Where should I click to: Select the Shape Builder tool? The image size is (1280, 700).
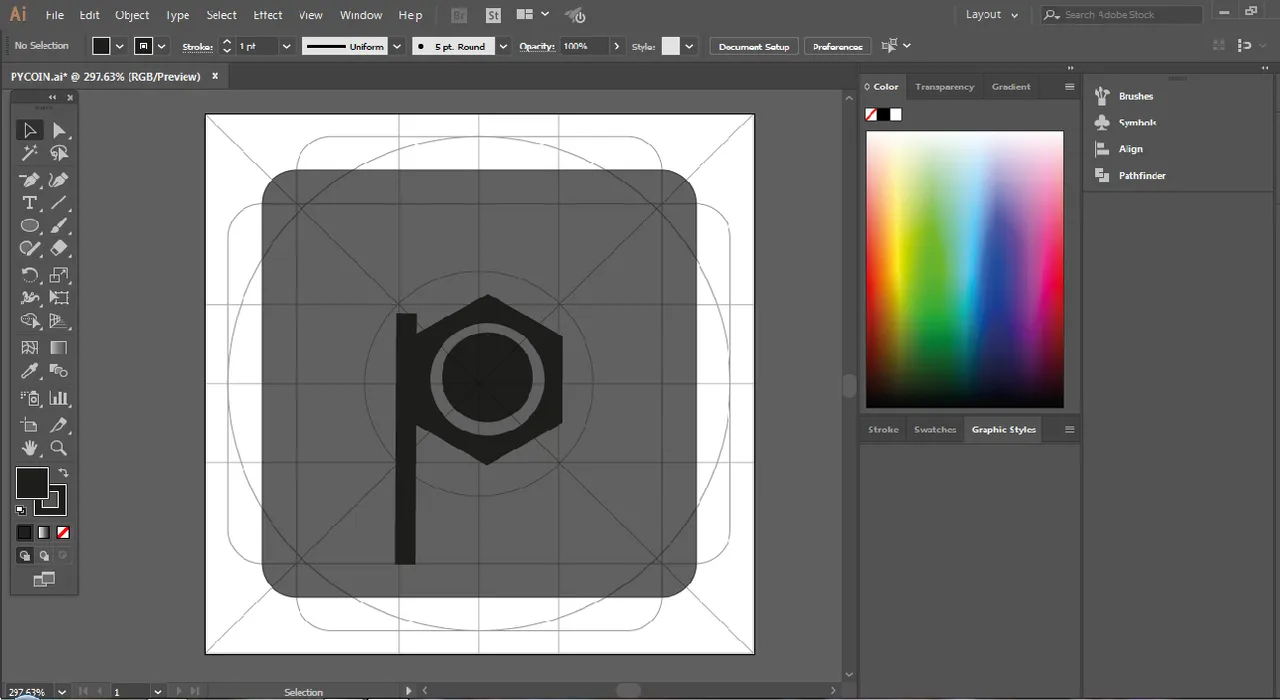pyautogui.click(x=30, y=322)
